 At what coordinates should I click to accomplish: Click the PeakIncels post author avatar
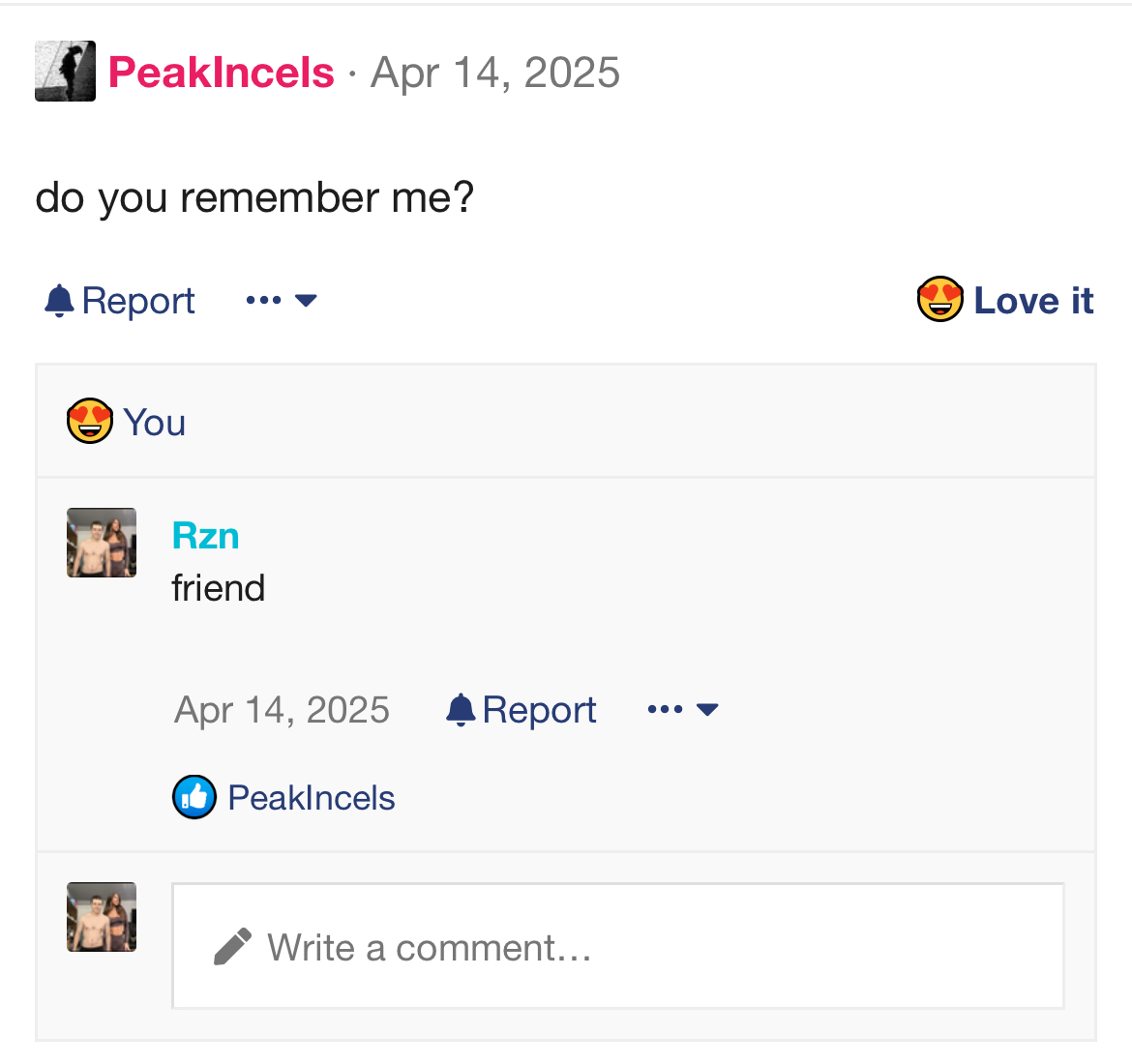click(65, 71)
